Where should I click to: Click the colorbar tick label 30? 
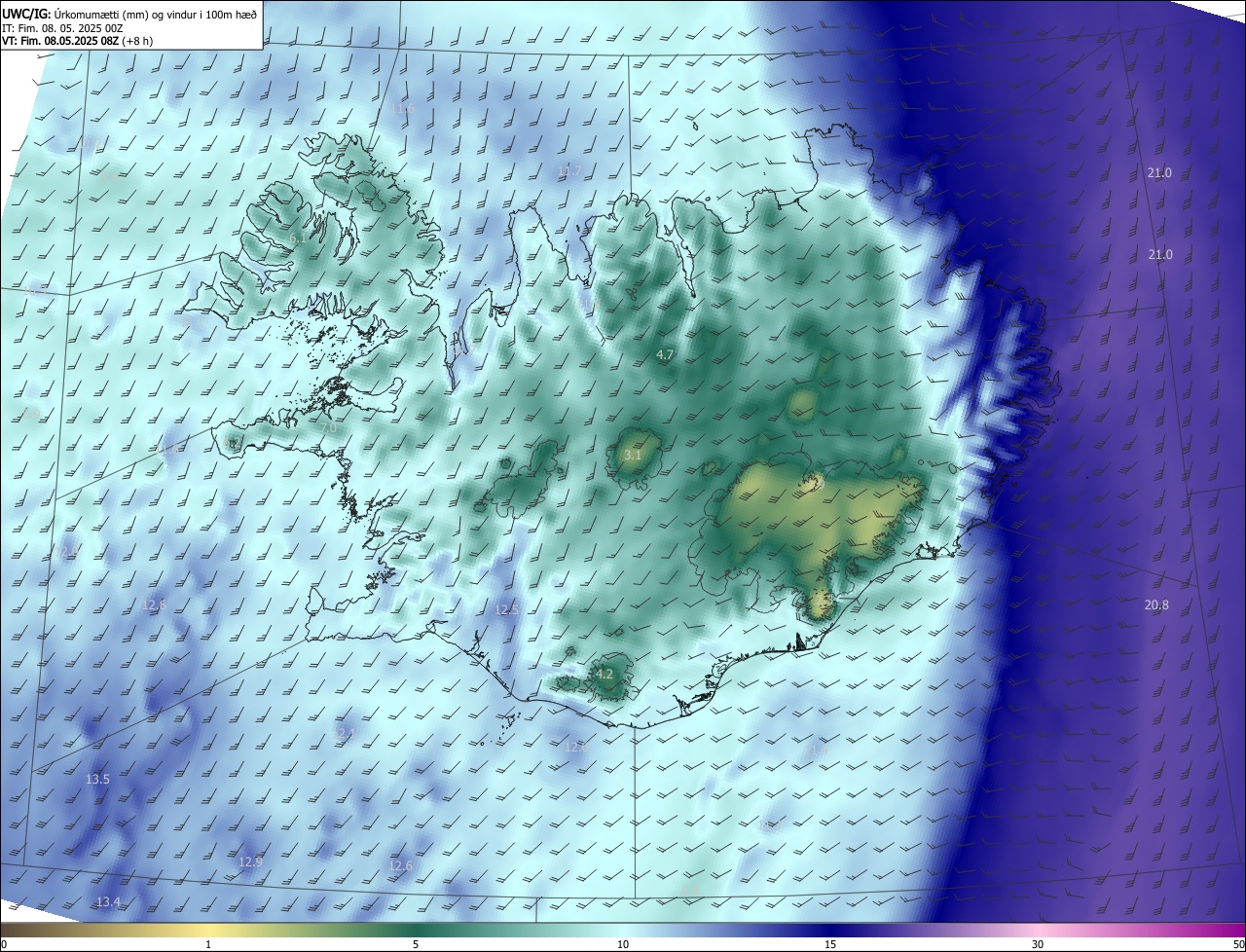pos(1038,944)
